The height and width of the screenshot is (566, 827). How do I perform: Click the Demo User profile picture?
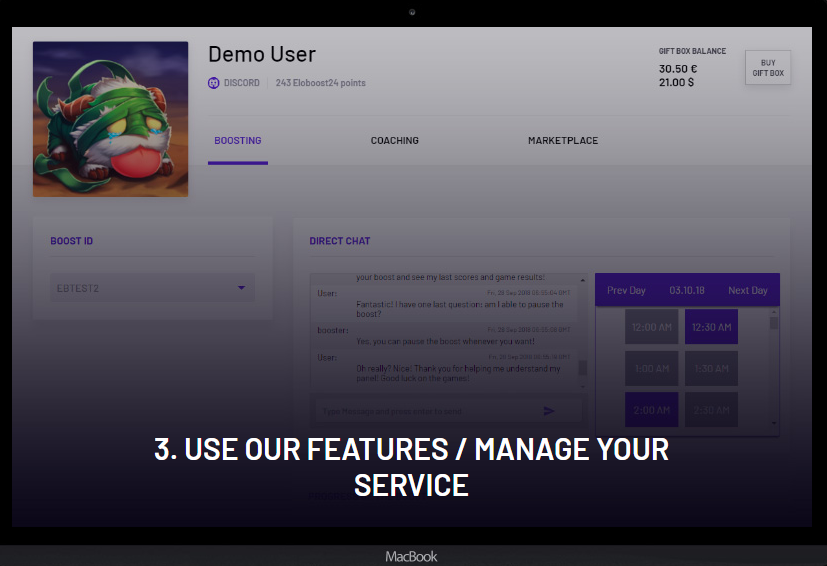[110, 119]
